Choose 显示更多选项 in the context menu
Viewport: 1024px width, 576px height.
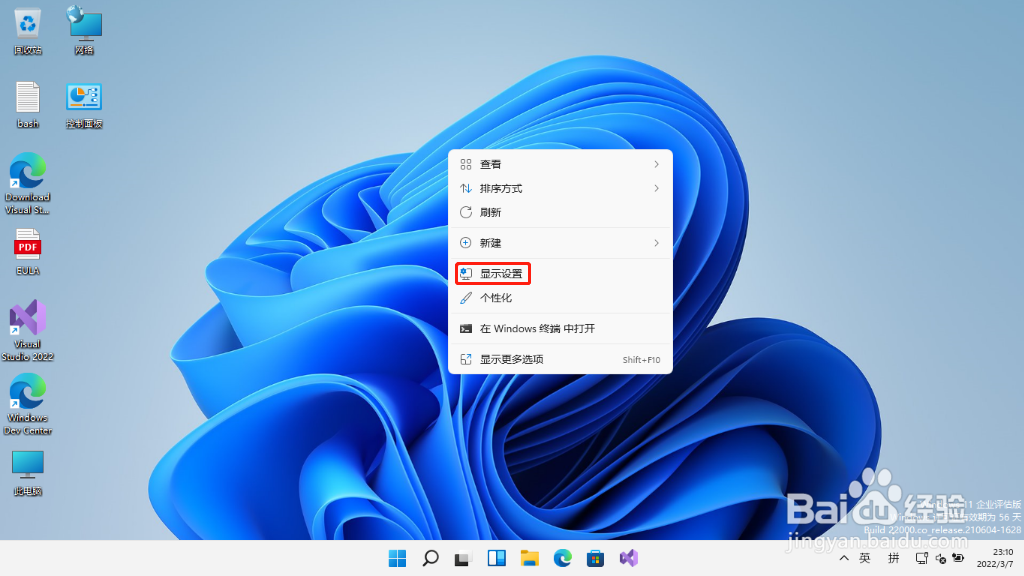(x=560, y=359)
